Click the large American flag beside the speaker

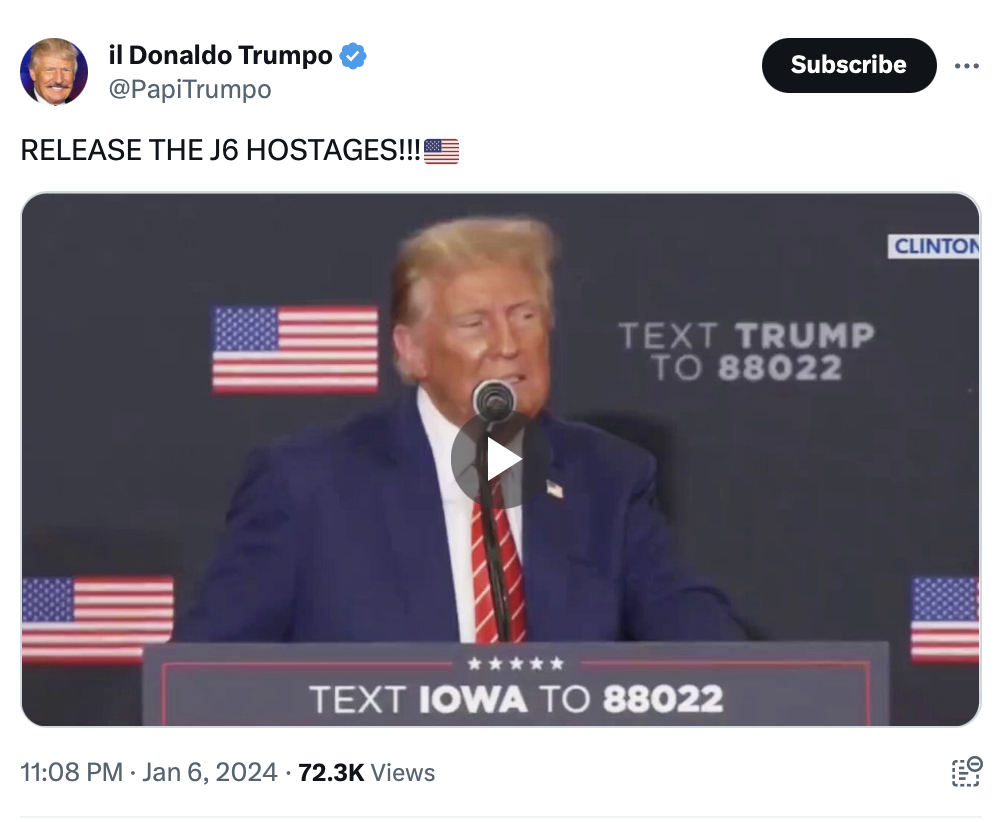[295, 349]
